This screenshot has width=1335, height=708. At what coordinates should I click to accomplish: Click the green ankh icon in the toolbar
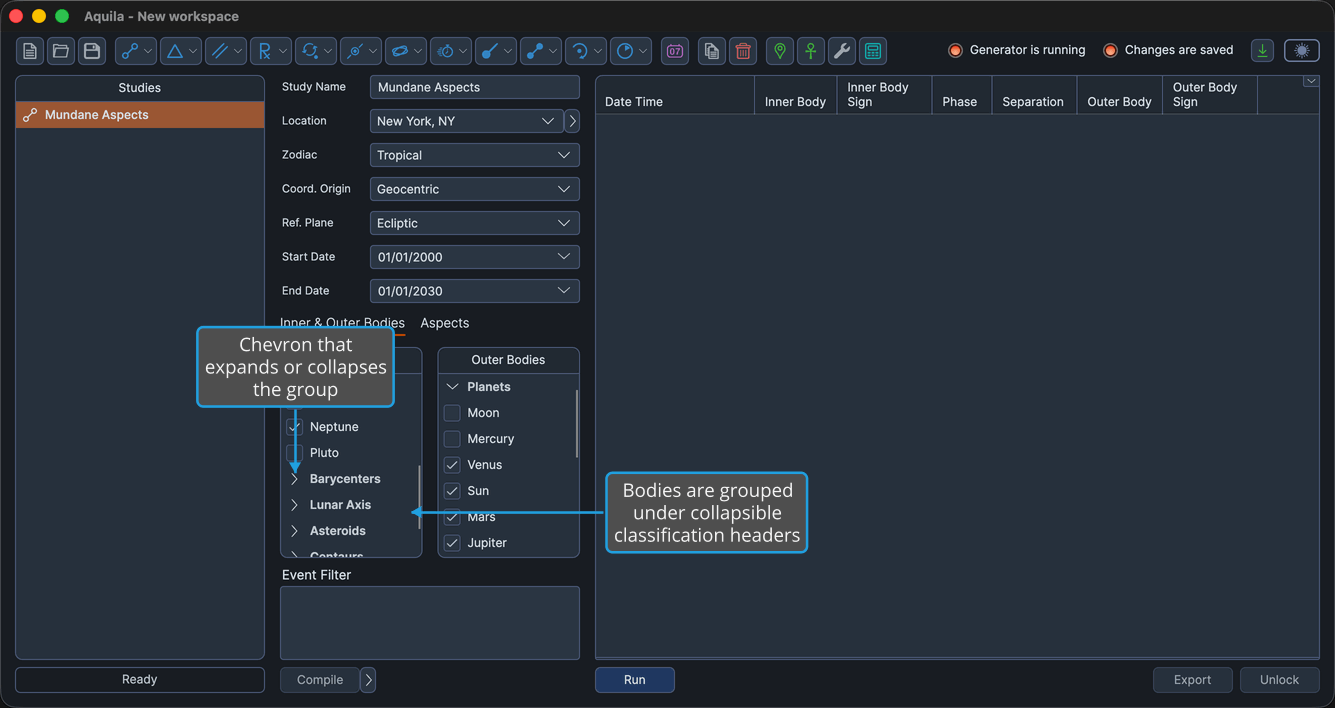(x=811, y=51)
